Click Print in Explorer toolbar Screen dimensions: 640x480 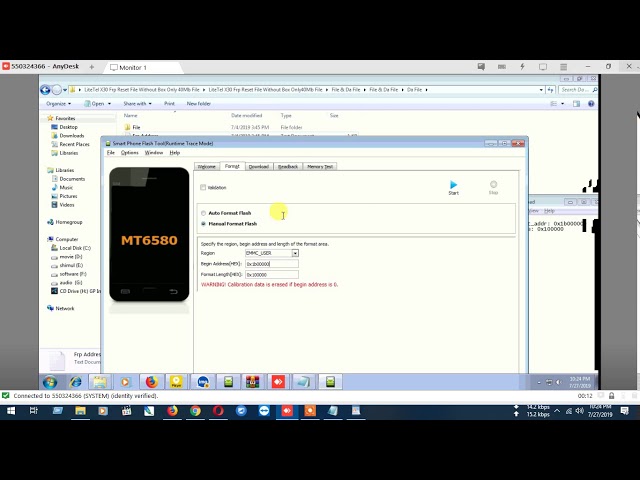169,104
